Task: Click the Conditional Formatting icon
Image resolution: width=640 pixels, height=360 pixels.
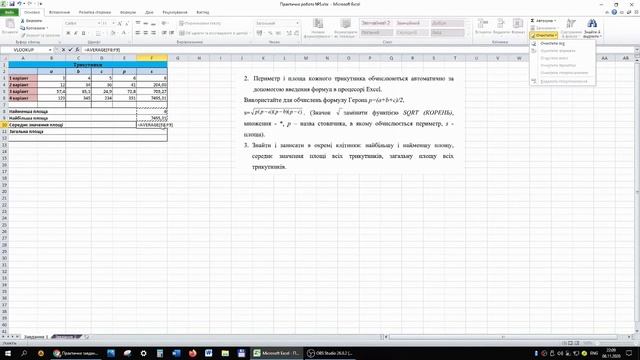Action: pyautogui.click(x=318, y=24)
